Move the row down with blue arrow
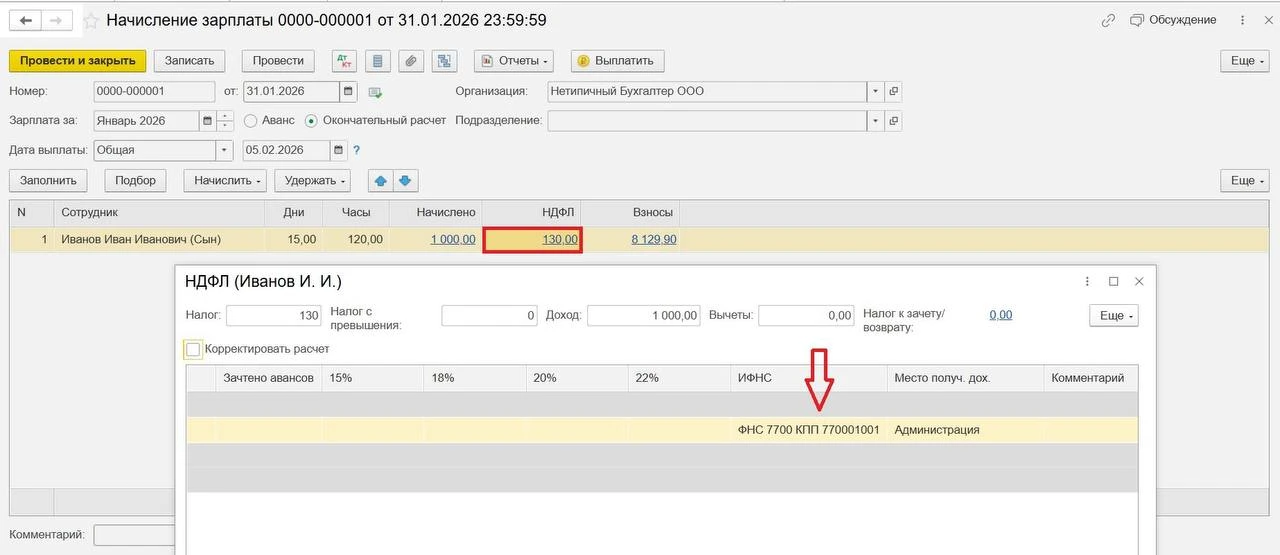Image resolution: width=1280 pixels, height=555 pixels. tap(405, 181)
